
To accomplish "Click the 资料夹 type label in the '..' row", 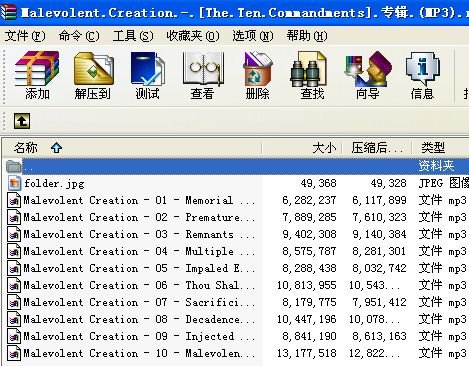I will point(436,166).
